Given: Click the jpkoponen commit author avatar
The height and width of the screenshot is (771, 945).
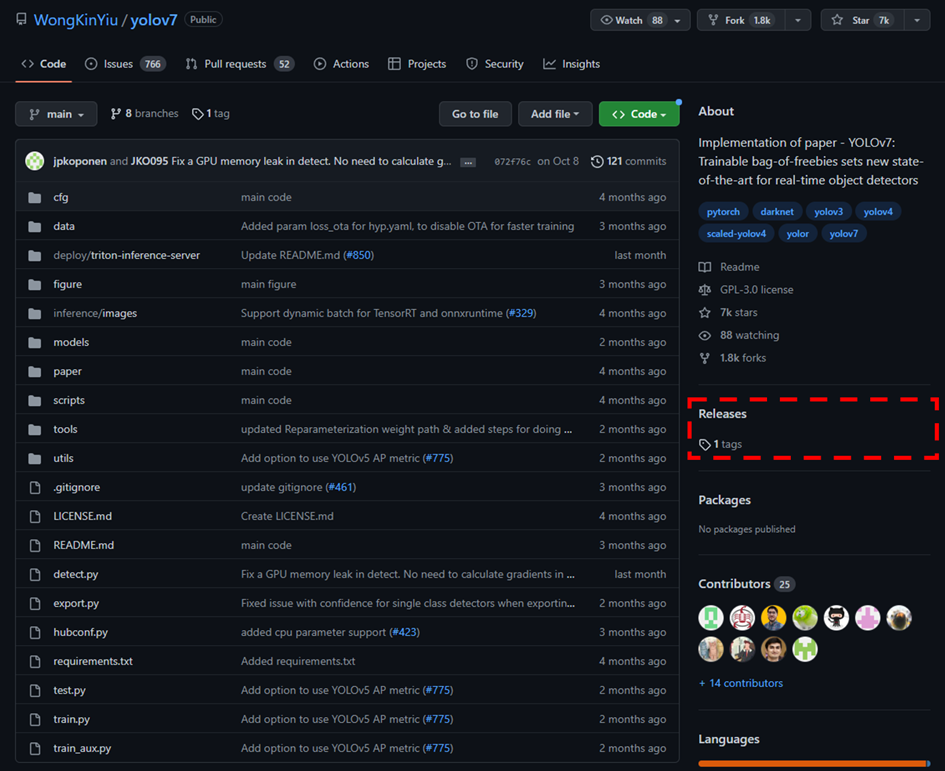Looking at the screenshot, I should pos(35,161).
